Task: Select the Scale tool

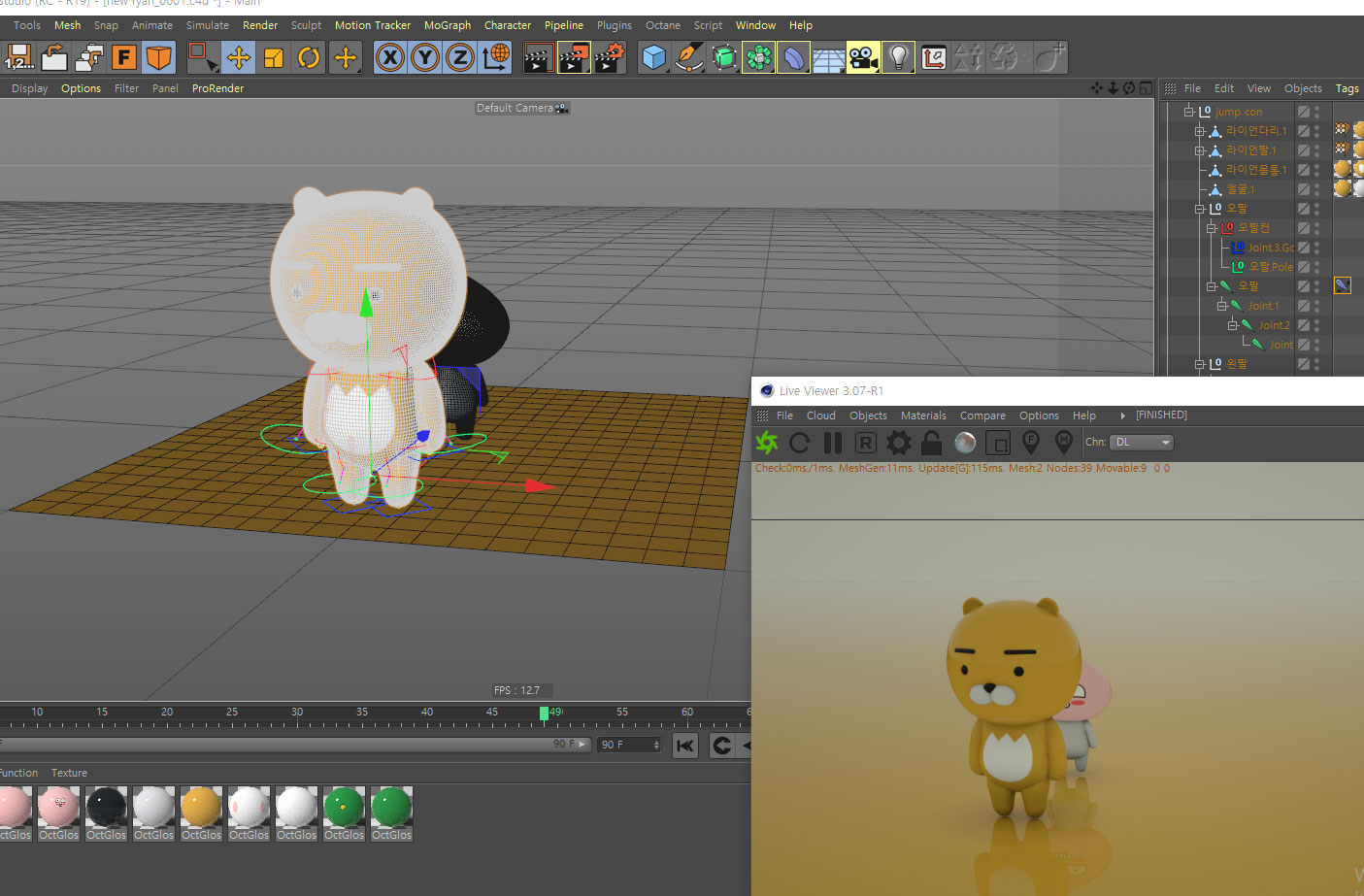Action: (x=274, y=58)
